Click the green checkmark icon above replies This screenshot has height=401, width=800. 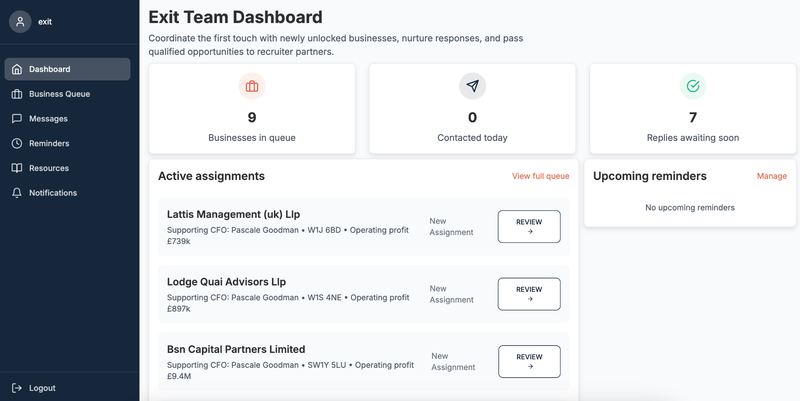tap(693, 86)
